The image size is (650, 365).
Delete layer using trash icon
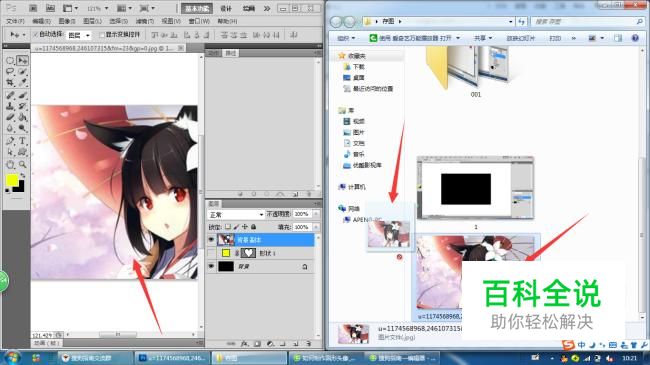pyautogui.click(x=308, y=344)
